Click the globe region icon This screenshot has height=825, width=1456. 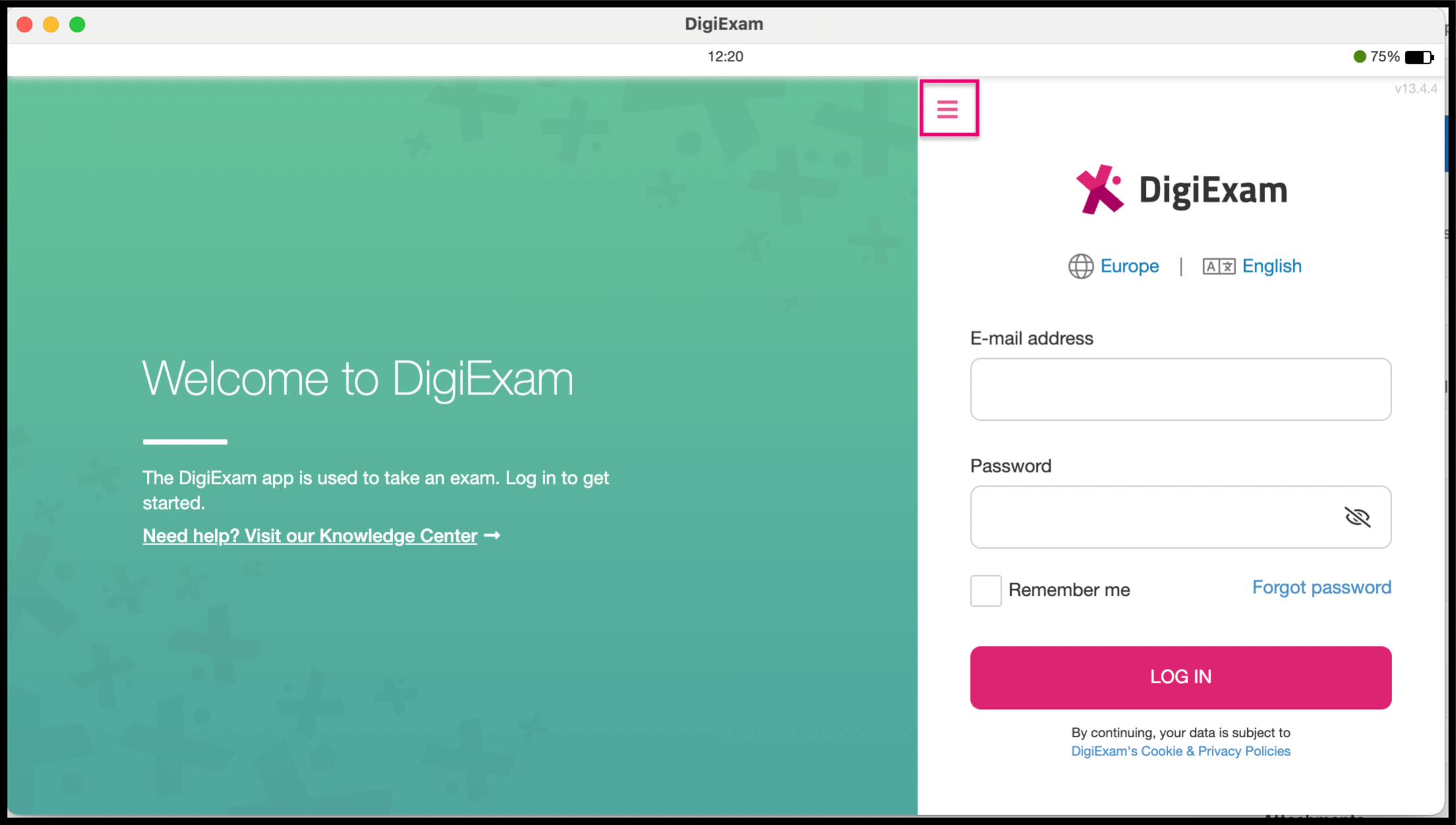pos(1081,266)
